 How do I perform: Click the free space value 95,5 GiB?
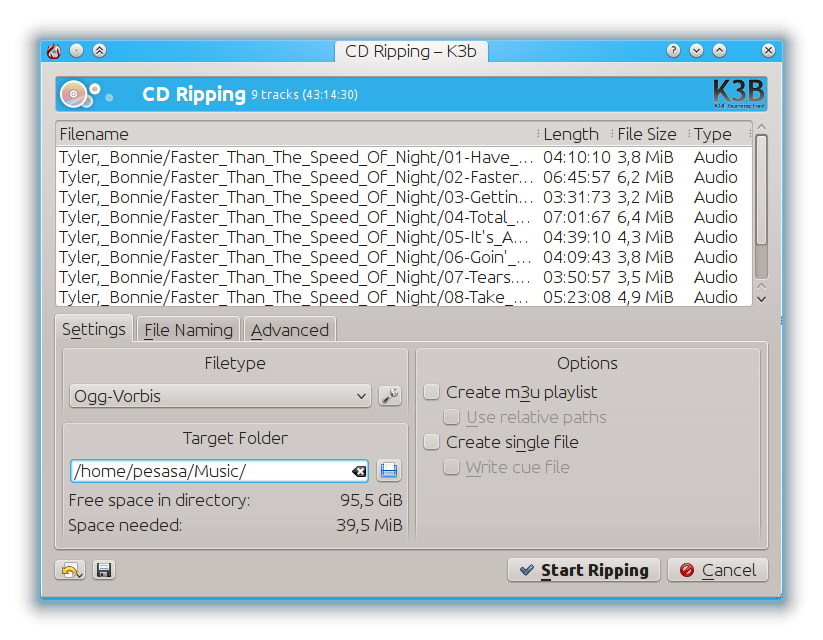click(x=371, y=500)
